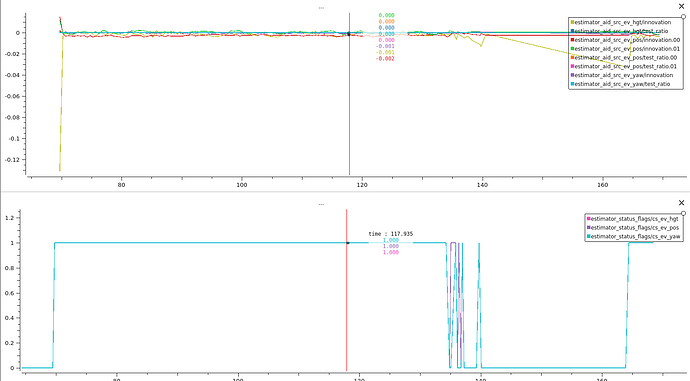Toggle estimator_aid_src_ev_pos/test_ratio.00 legend entry
690x381 pixels.
click(624, 57)
